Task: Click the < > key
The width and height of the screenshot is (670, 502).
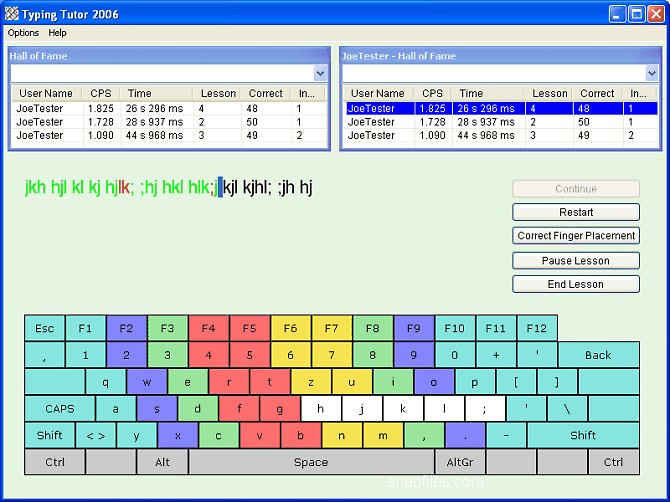Action: pyautogui.click(x=96, y=435)
